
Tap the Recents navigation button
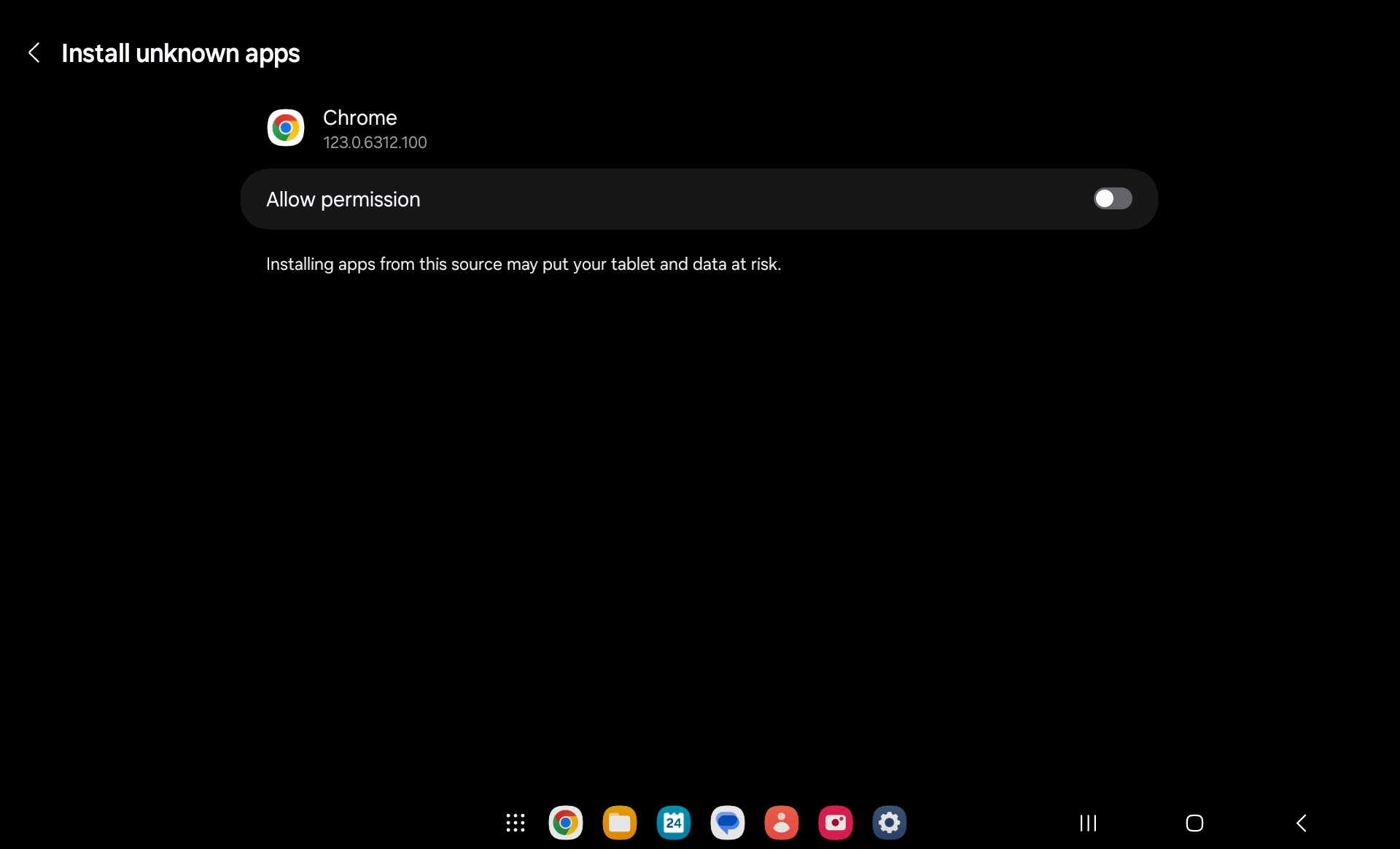pos(1088,823)
